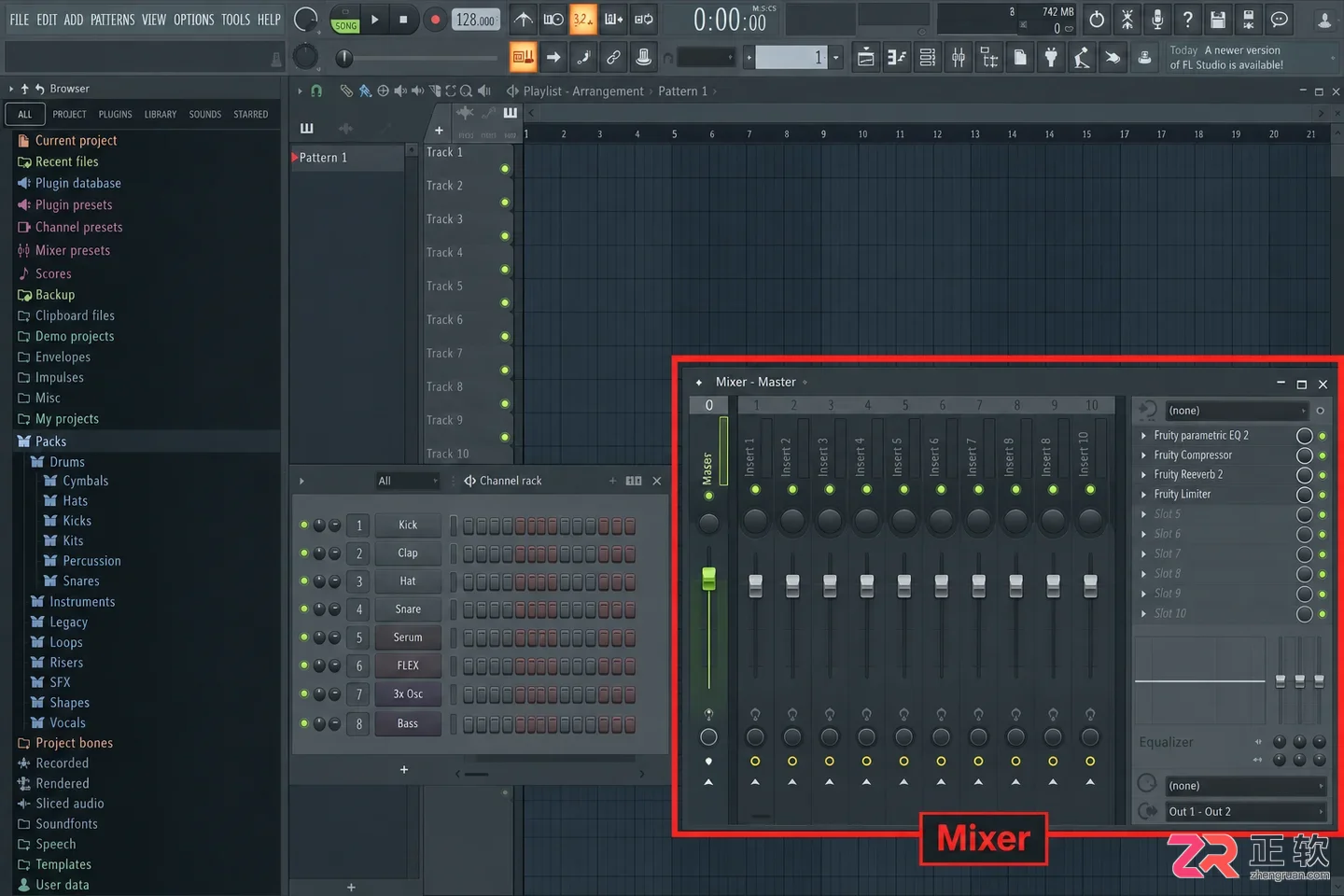
Task: Click the Kick channel button
Action: [x=408, y=525]
